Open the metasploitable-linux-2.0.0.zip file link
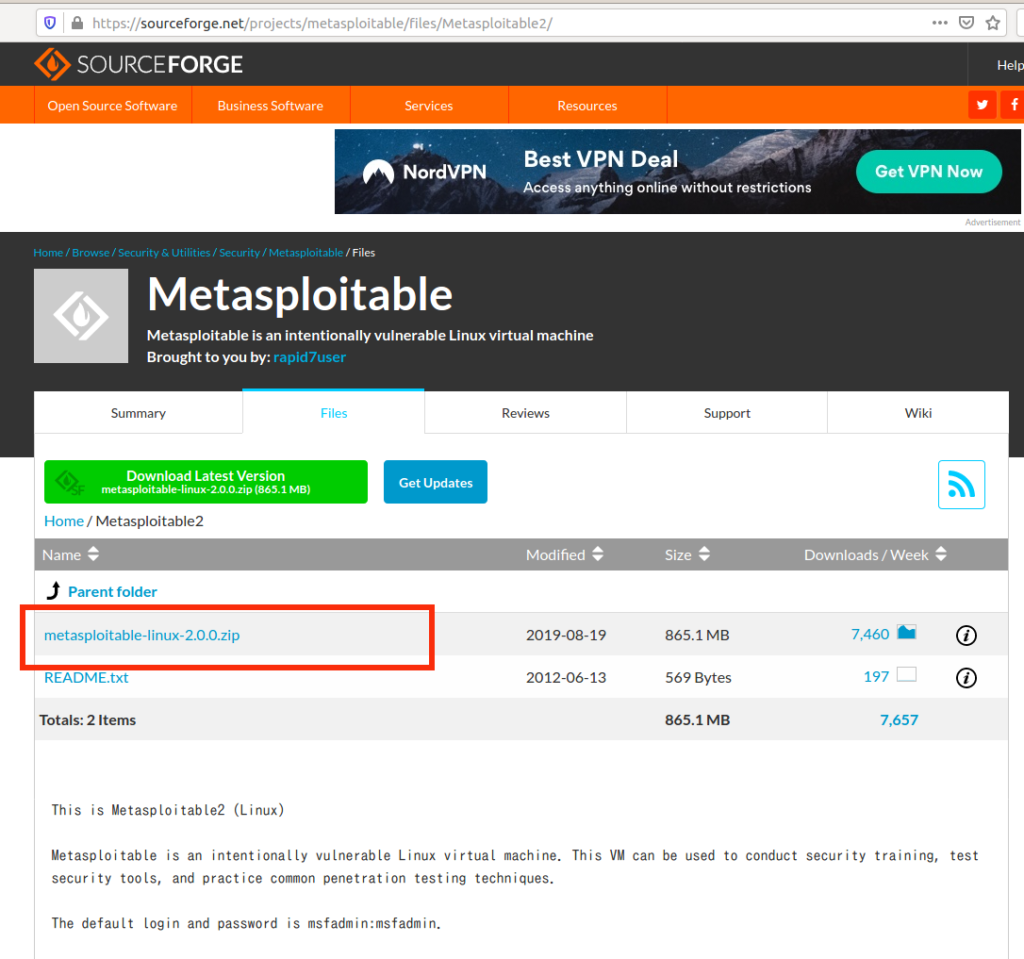The height and width of the screenshot is (959, 1024). pyautogui.click(x=142, y=635)
